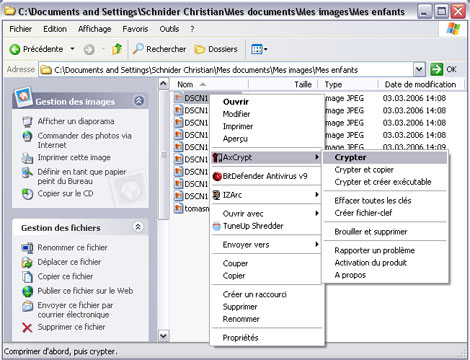Image resolution: width=470 pixels, height=360 pixels.
Task: Choose TuneUp Shredder menu entry
Action: click(267, 226)
